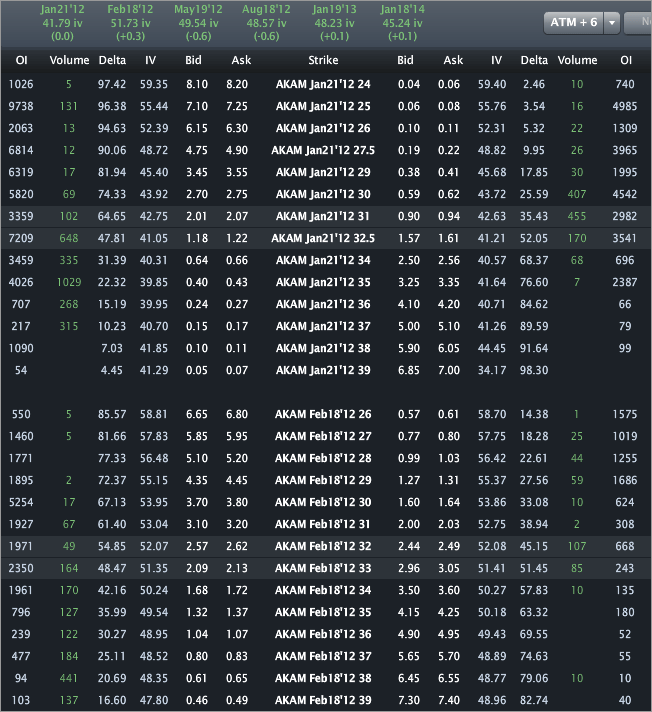Click the calls Bid column header on the left
Viewport: 652px width, 712px height.
193,60
